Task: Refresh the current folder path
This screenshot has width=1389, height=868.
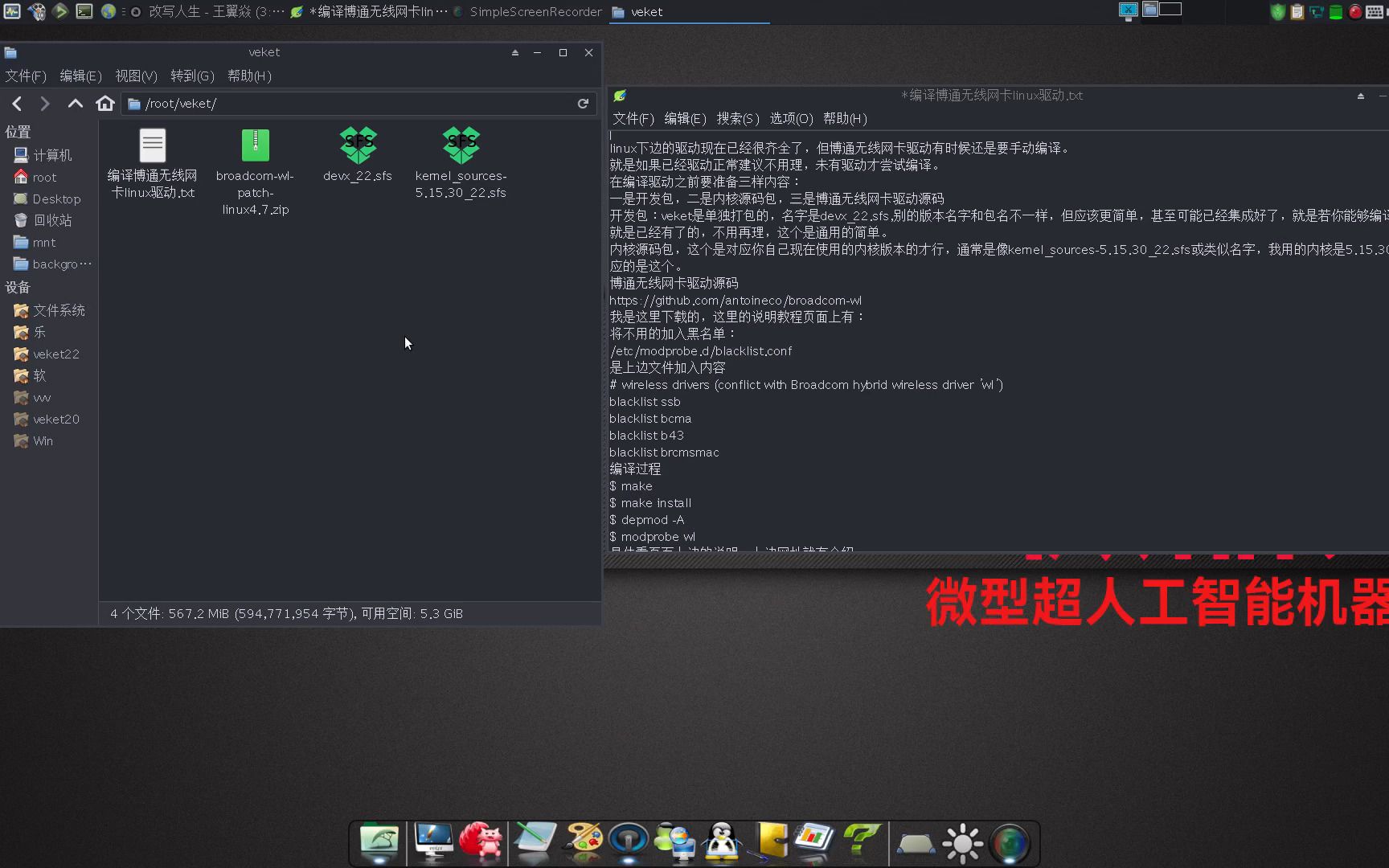Action: click(583, 103)
